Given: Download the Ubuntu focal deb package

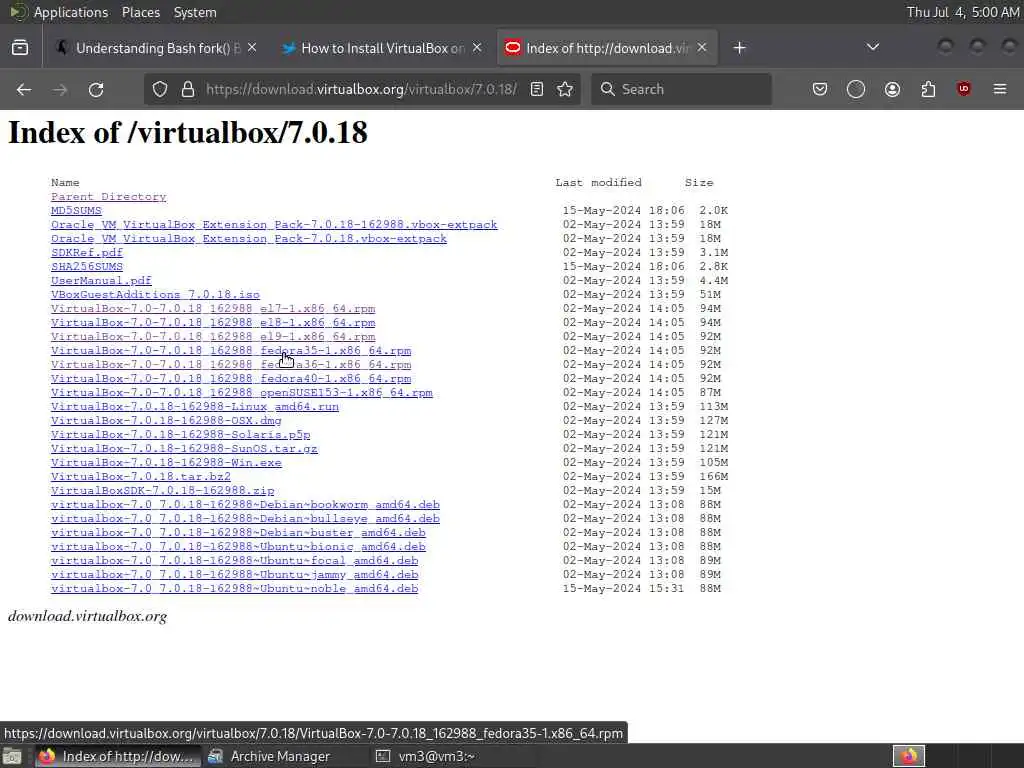Looking at the screenshot, I should (234, 562).
